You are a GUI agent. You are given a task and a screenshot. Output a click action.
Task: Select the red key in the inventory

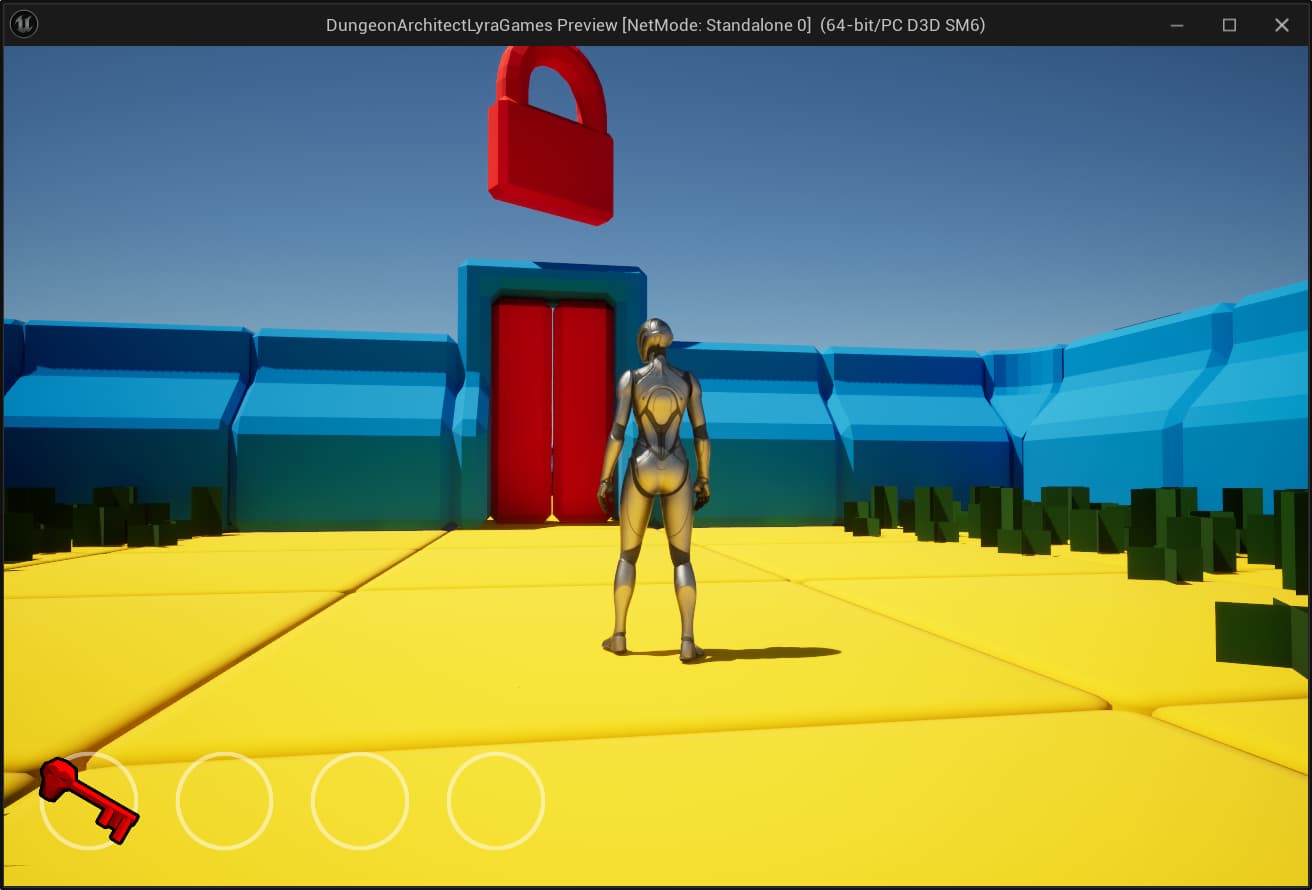(x=88, y=799)
